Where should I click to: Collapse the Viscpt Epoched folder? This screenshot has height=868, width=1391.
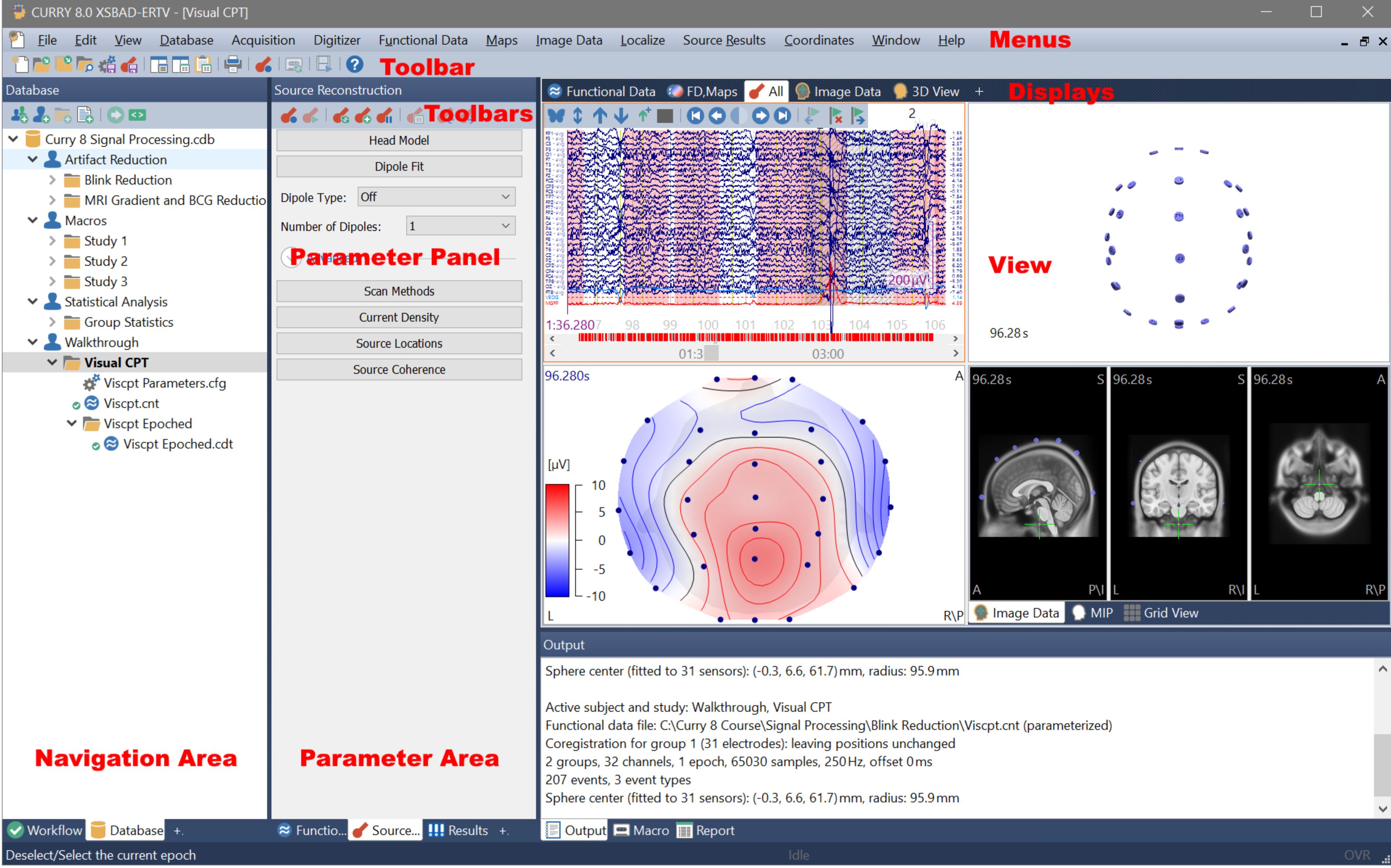click(x=72, y=423)
